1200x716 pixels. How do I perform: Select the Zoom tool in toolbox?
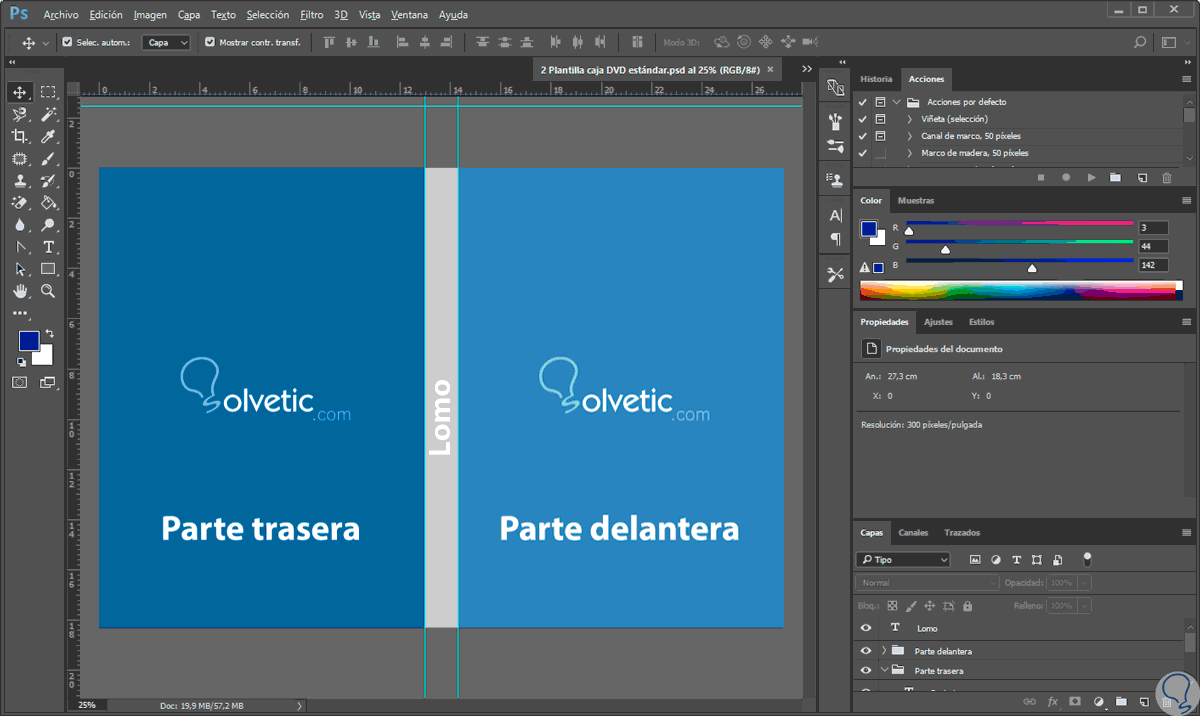coord(48,291)
